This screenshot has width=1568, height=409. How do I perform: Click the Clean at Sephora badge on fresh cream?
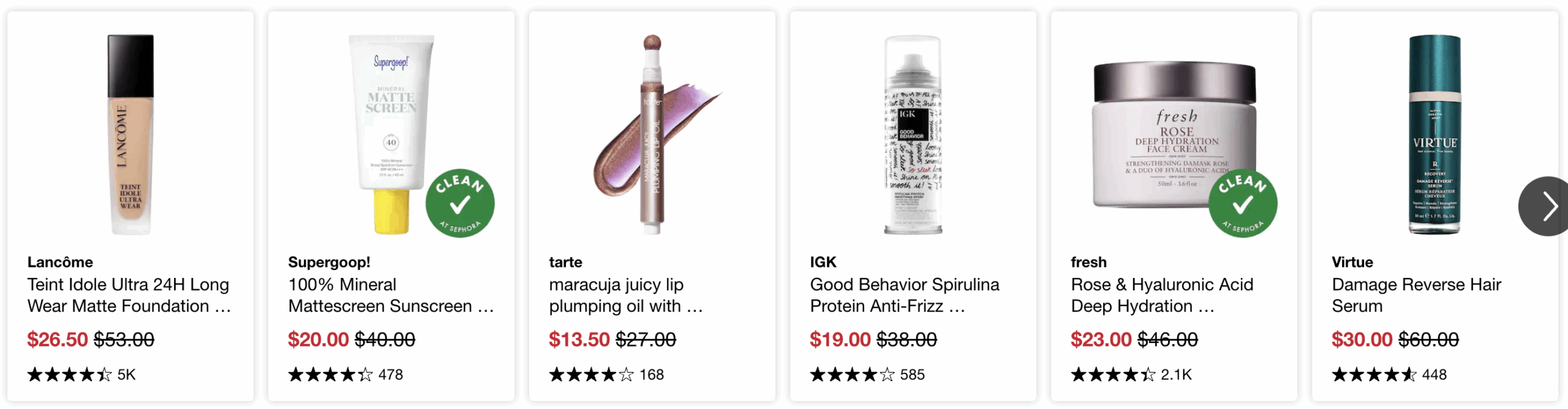(x=1243, y=203)
